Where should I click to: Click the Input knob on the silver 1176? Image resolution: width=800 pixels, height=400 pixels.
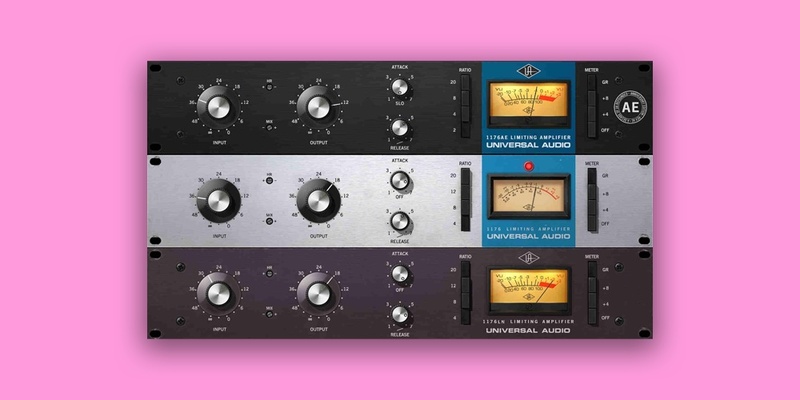[218, 201]
